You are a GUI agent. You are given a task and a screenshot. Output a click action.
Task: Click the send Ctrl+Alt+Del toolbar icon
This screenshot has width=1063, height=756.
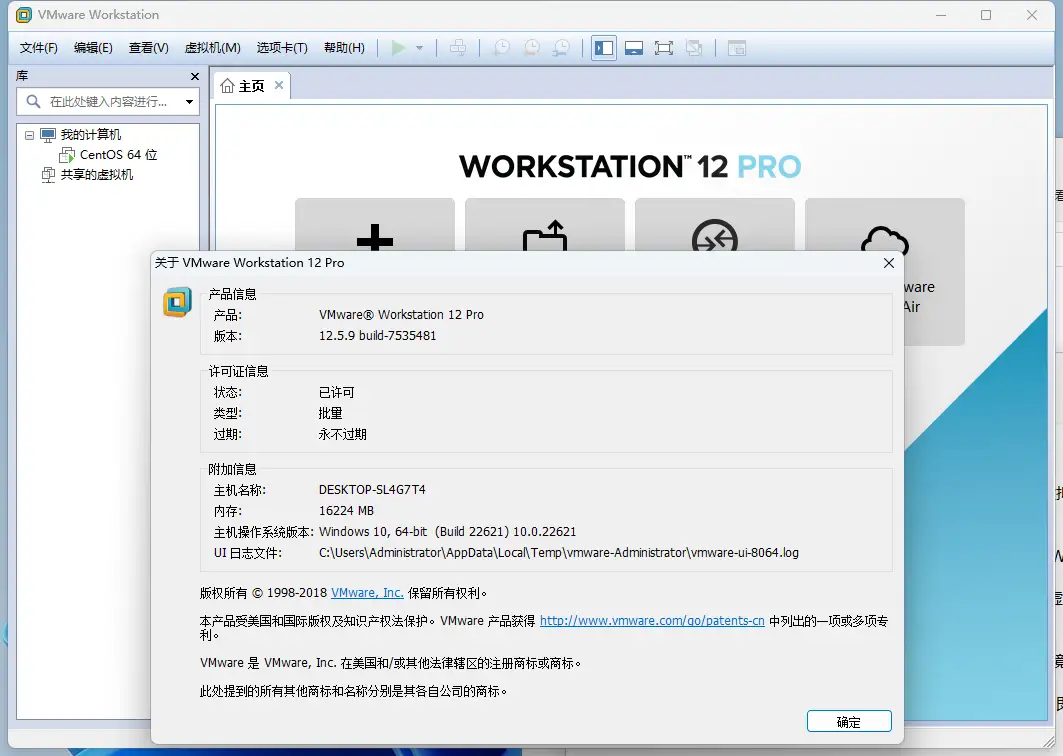coord(457,48)
